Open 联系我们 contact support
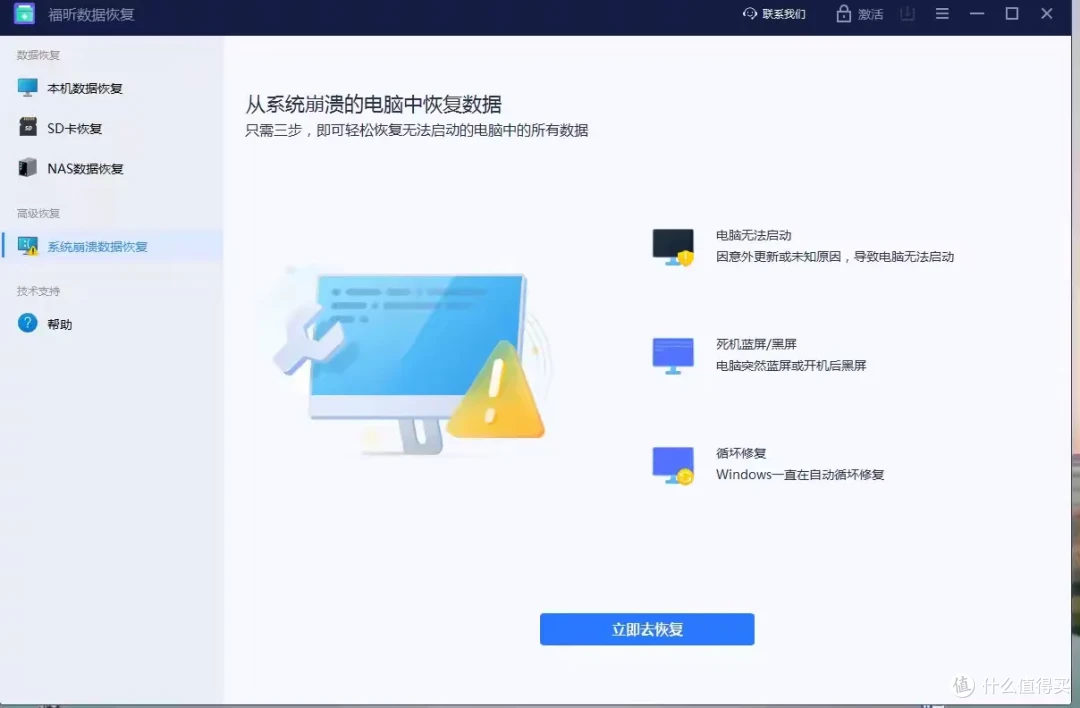 pos(774,14)
